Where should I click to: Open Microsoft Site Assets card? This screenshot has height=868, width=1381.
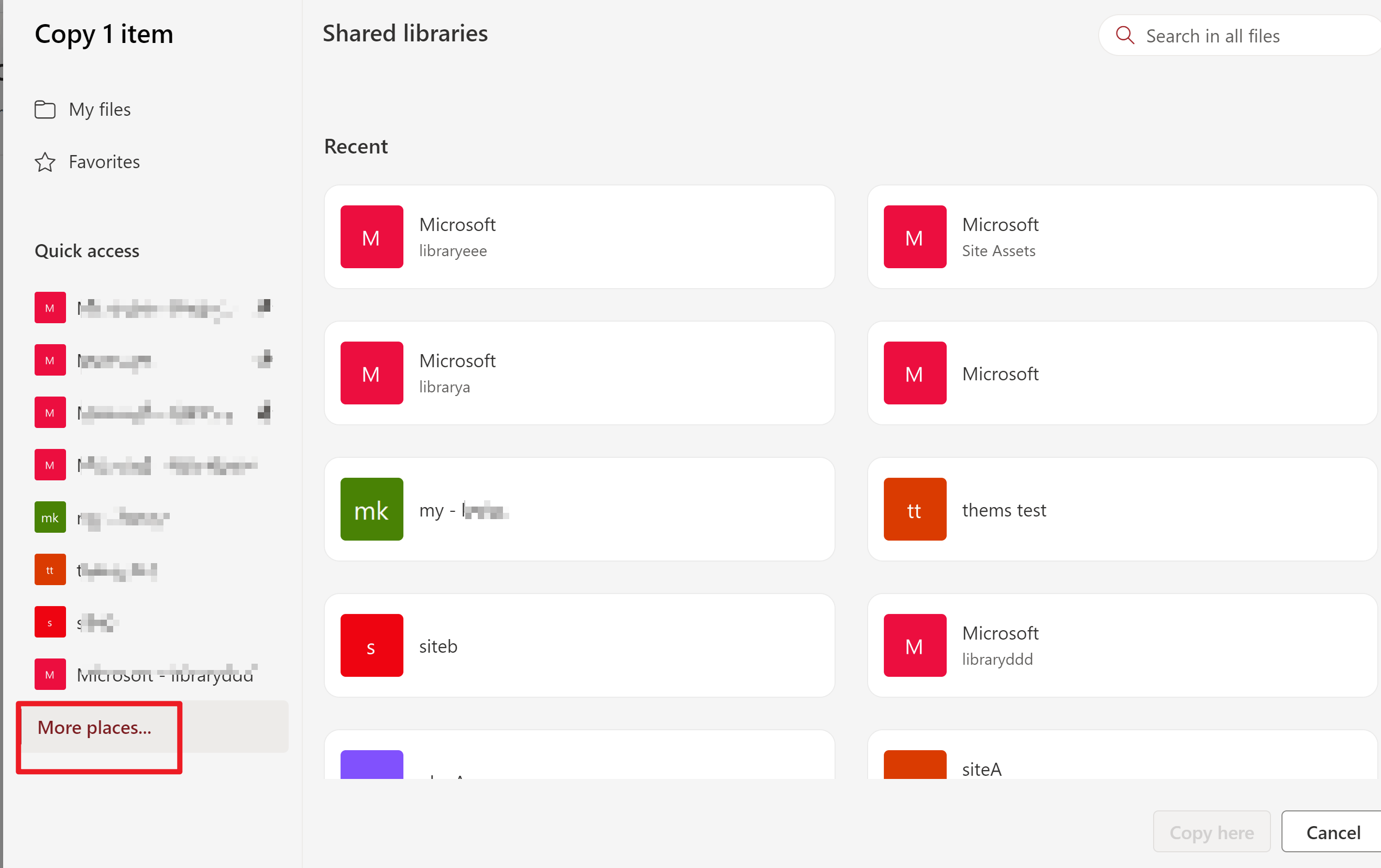pyautogui.click(x=1122, y=237)
